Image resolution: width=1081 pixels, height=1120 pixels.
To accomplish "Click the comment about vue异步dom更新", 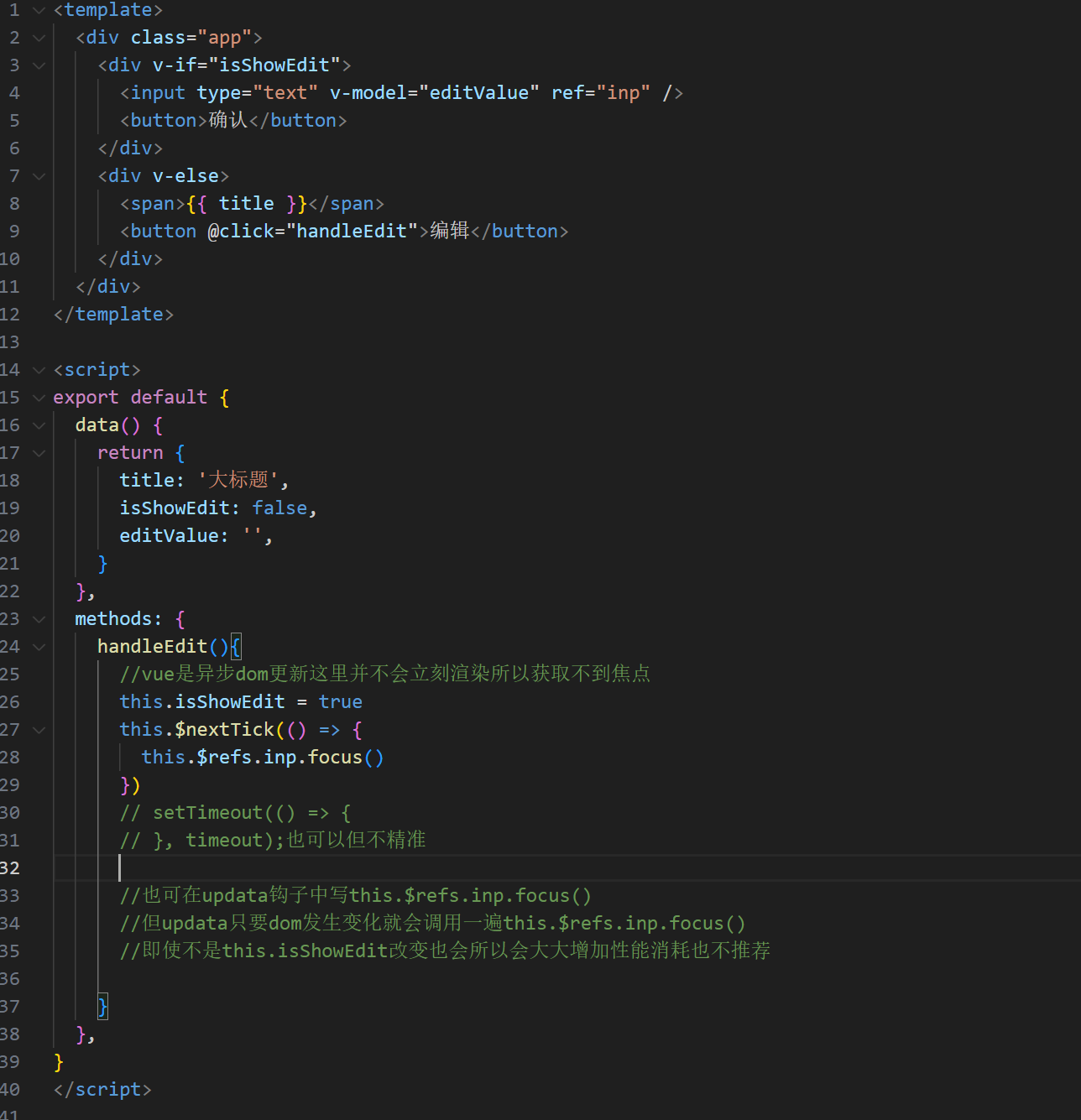I will [385, 674].
